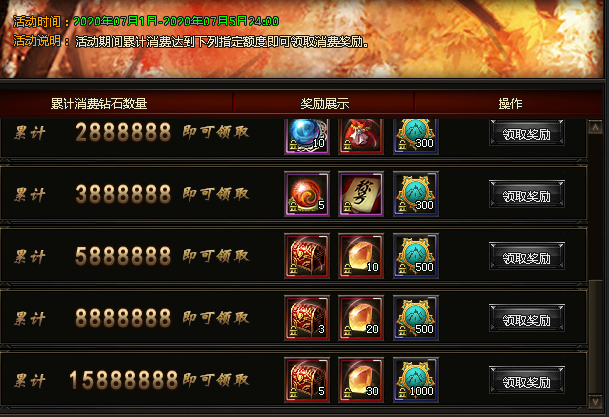
Task: Claim the reward for 15888888 diamonds spent
Action: 527,381
